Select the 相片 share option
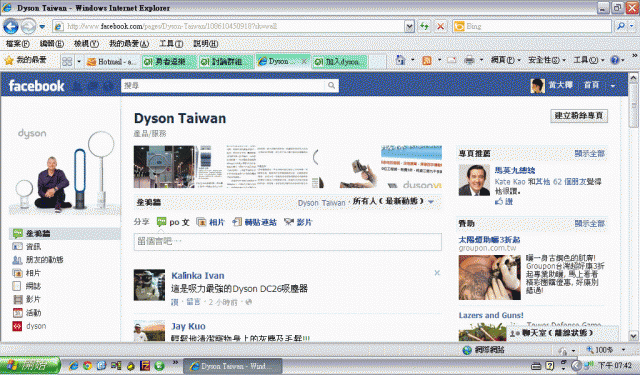The image size is (640, 375). click(x=211, y=222)
